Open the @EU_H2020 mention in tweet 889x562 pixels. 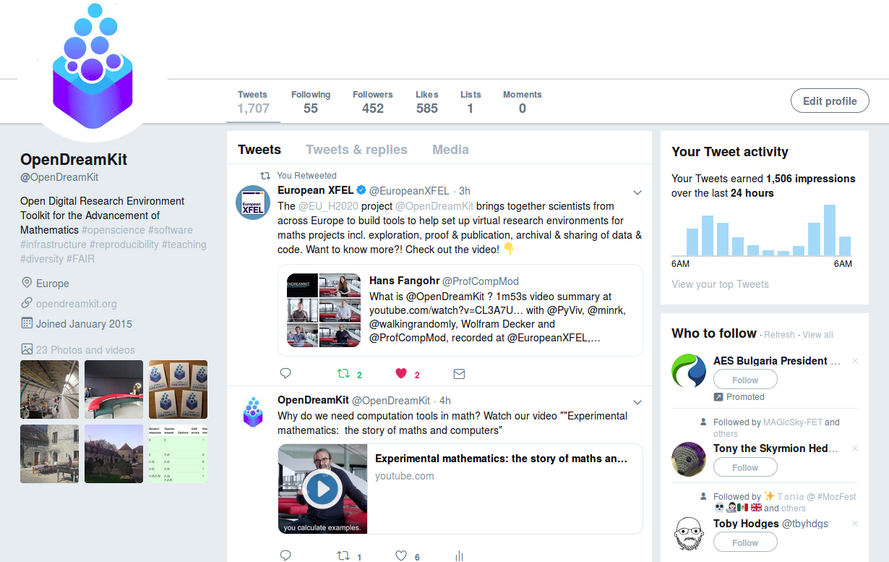(x=328, y=206)
